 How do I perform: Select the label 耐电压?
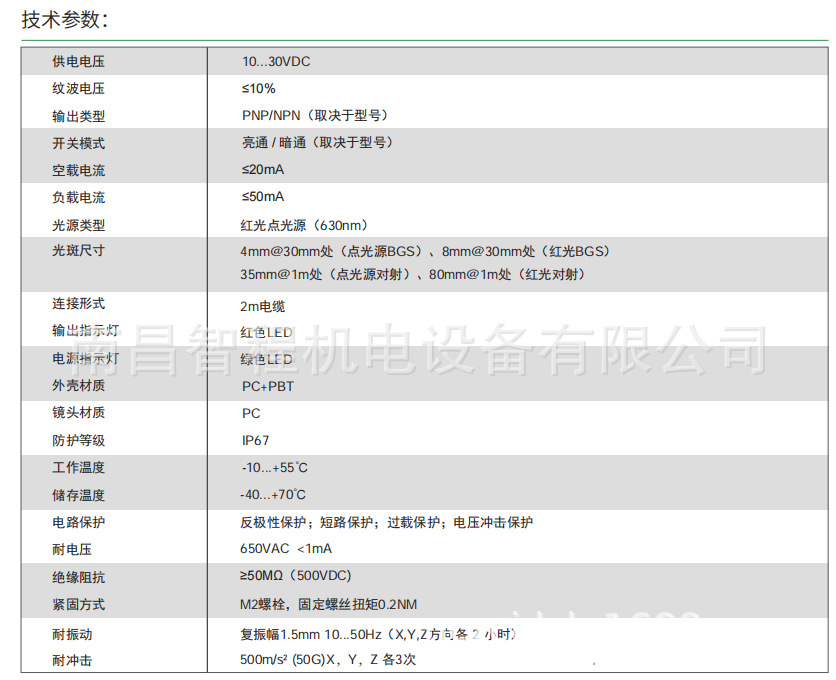72,550
